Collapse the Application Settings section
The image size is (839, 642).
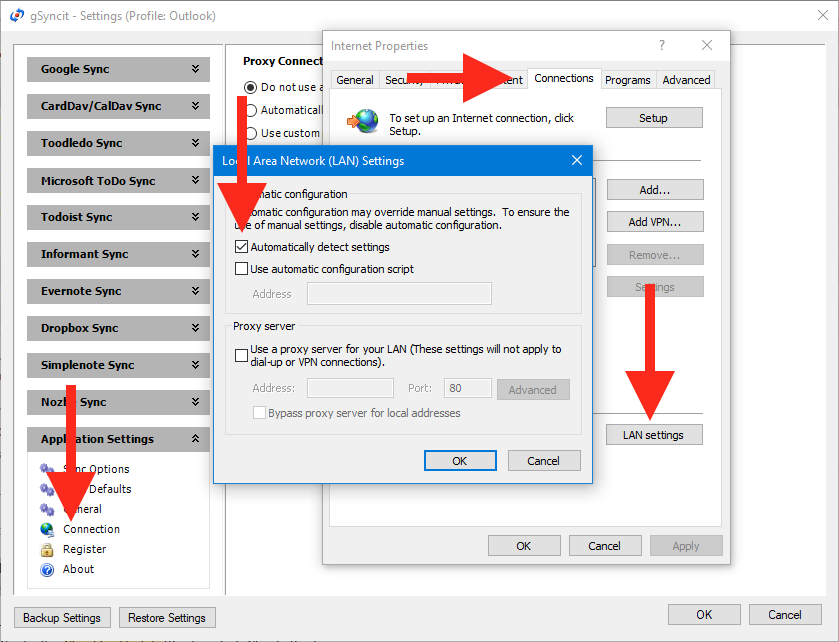click(118, 439)
